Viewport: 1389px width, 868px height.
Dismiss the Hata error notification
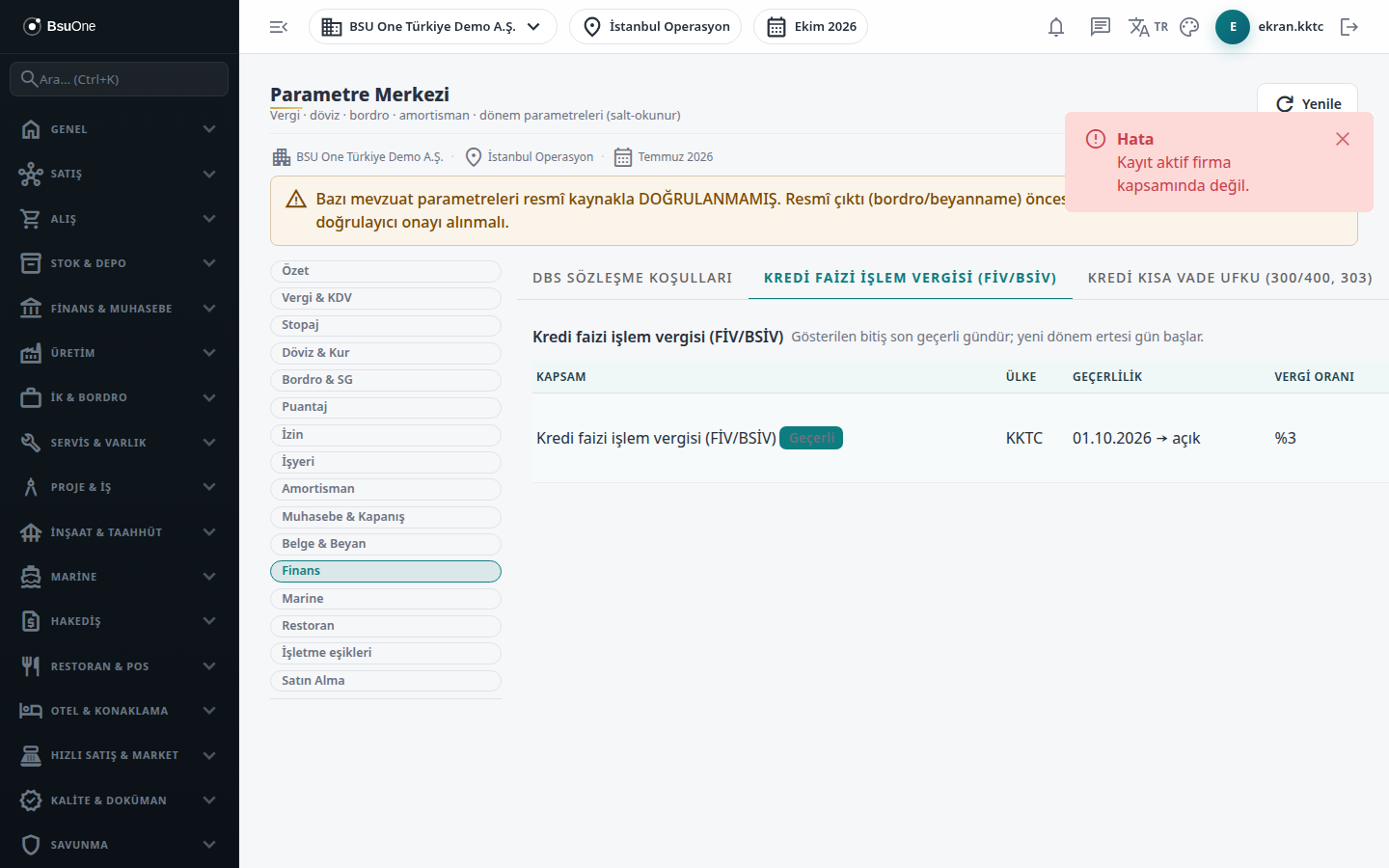[x=1342, y=139]
